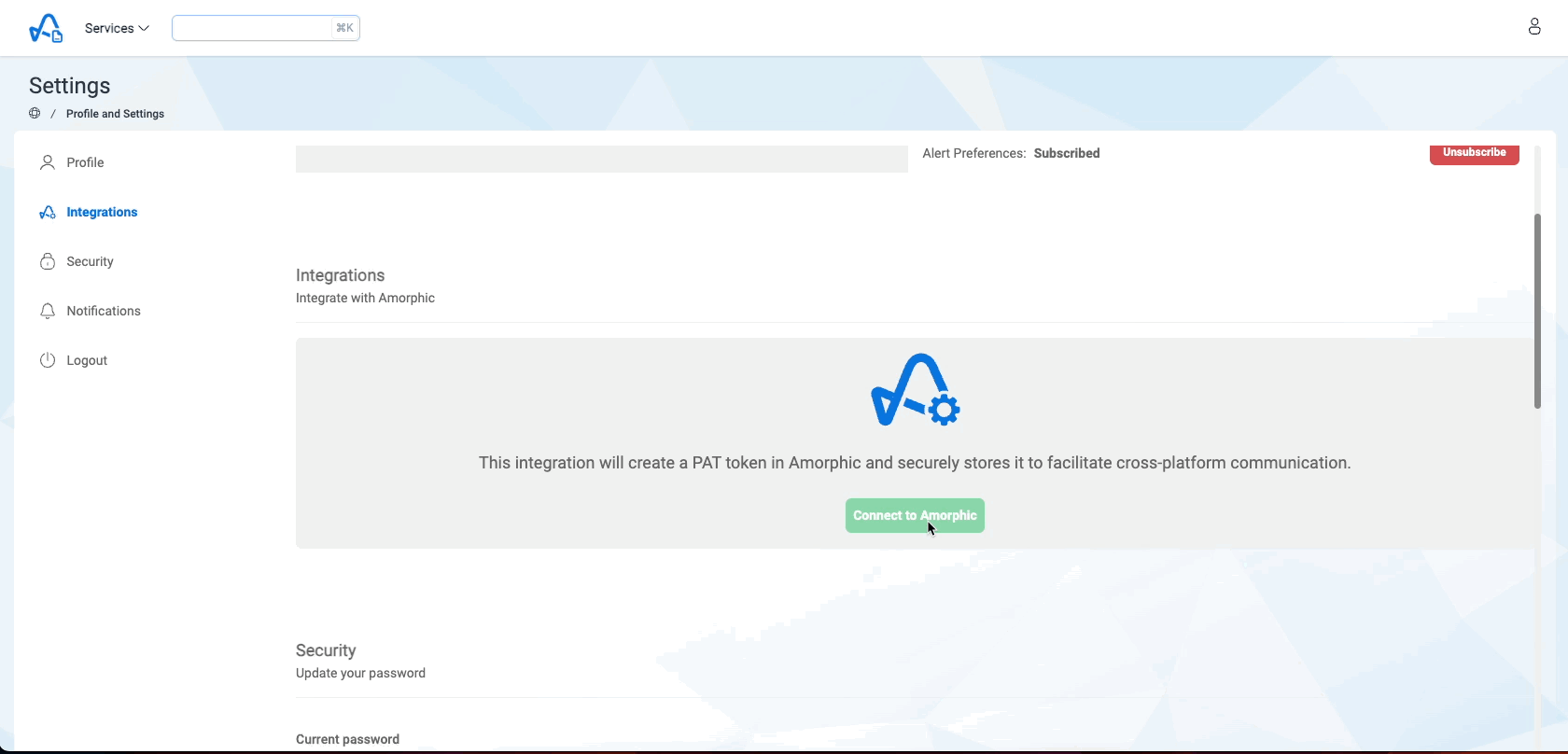1568x754 pixels.
Task: Click the Profile person icon in sidebar
Action: [x=48, y=162]
